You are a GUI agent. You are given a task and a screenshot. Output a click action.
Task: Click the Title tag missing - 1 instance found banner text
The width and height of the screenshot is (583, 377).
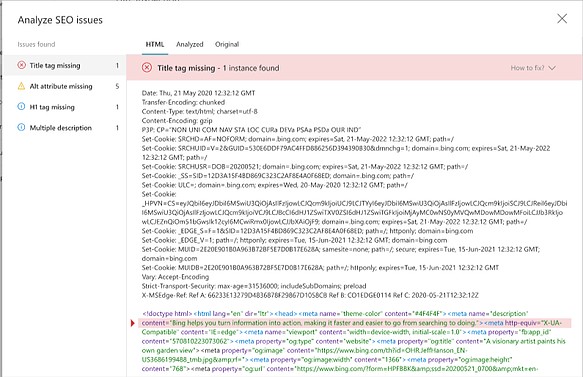218,68
